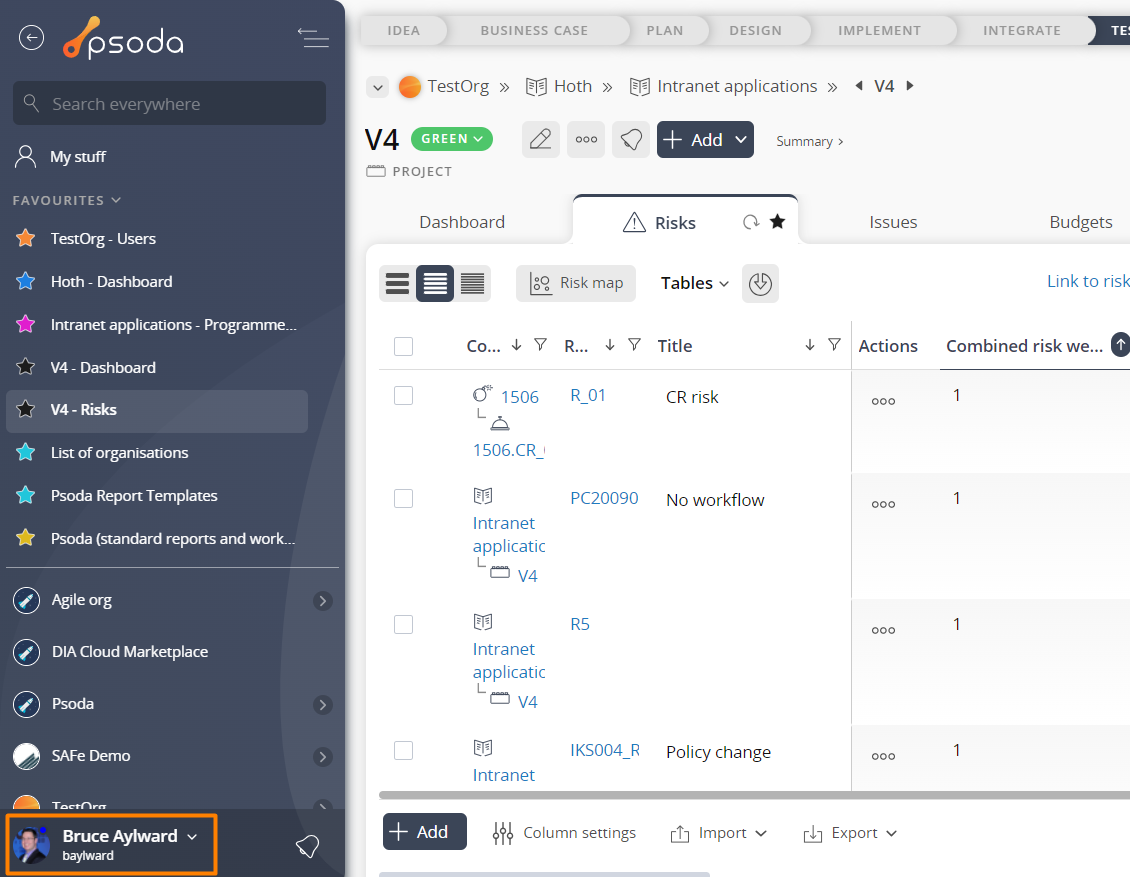1130x877 pixels.
Task: Click the horizontal scrollbar under the risks table
Action: click(x=754, y=796)
